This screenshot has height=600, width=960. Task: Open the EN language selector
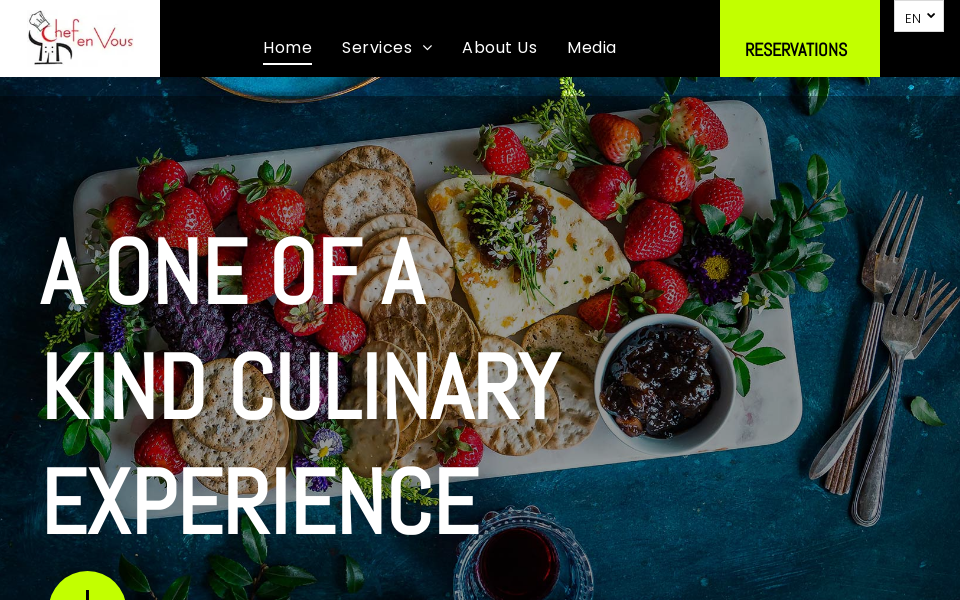tap(918, 17)
